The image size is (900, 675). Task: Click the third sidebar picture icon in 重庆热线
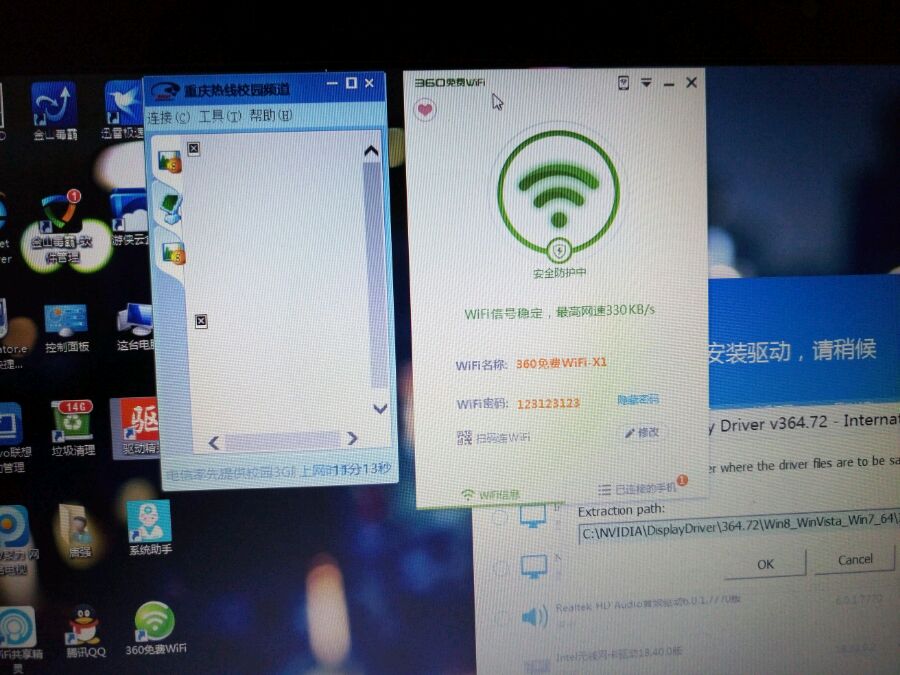(173, 253)
